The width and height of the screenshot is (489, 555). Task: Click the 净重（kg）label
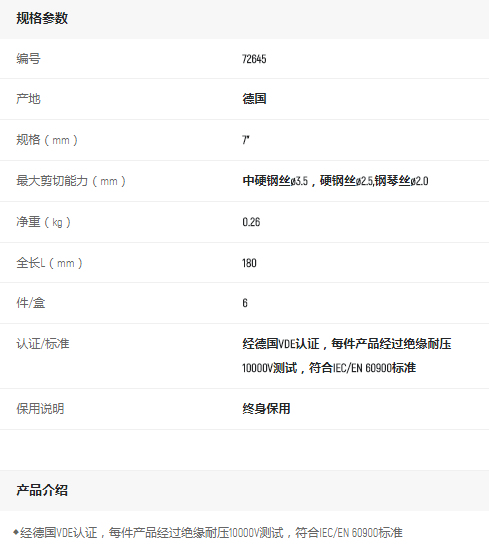(x=43, y=222)
